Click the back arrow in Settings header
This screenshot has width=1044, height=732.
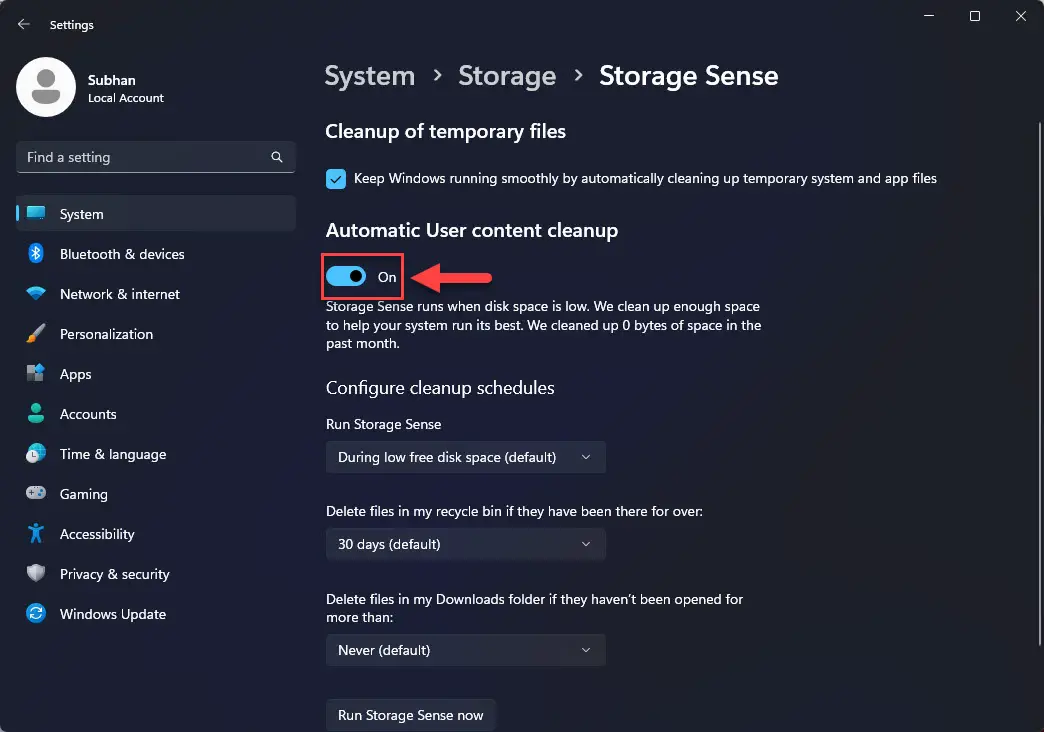[x=24, y=24]
